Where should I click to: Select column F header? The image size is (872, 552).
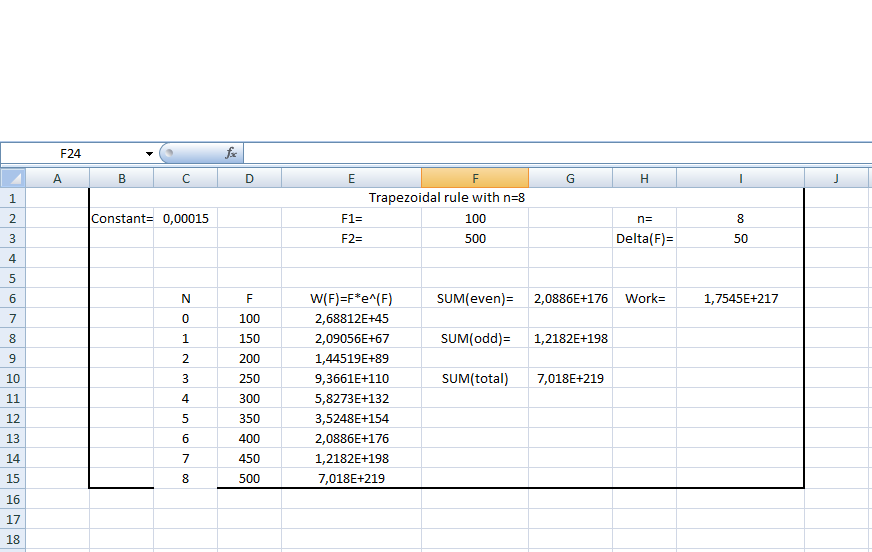click(475, 178)
